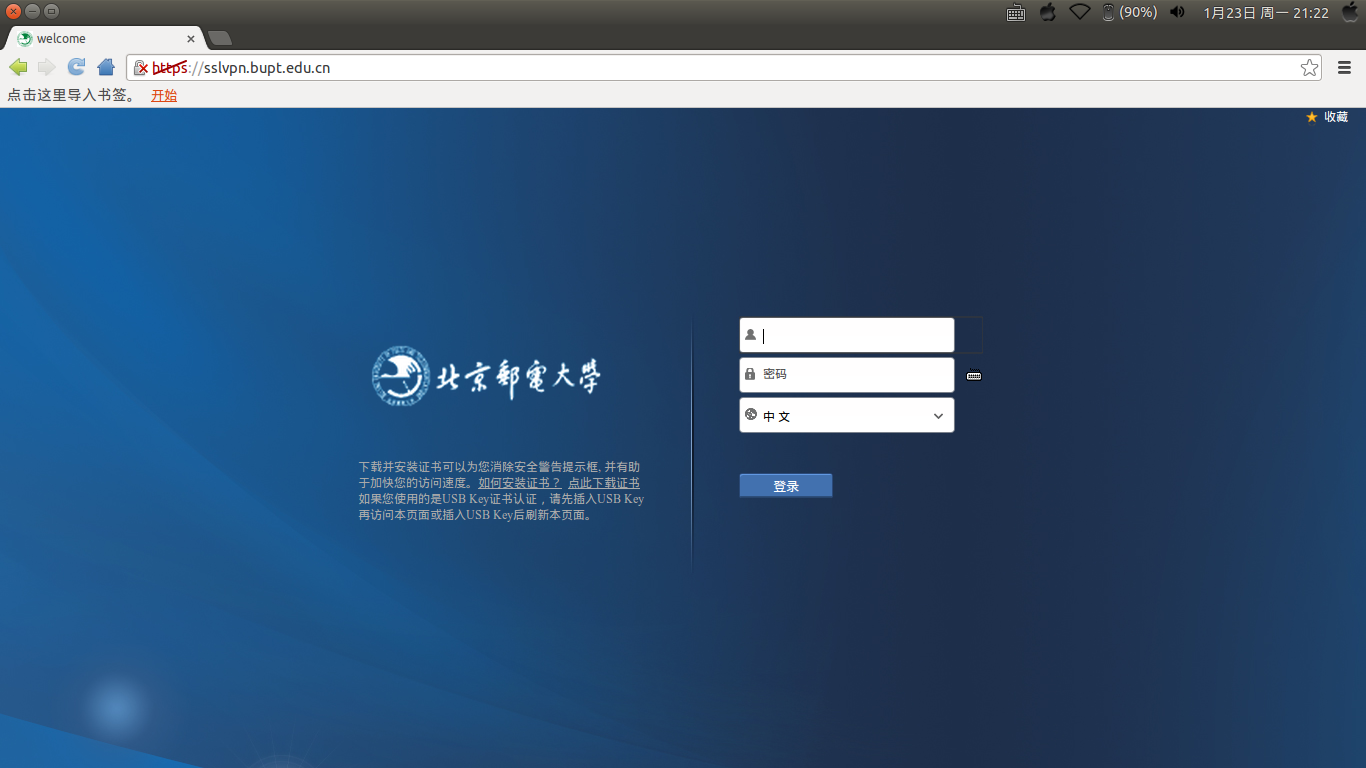Viewport: 1366px width, 768px height.
Task: Click the insecure https lock icon
Action: coord(141,68)
